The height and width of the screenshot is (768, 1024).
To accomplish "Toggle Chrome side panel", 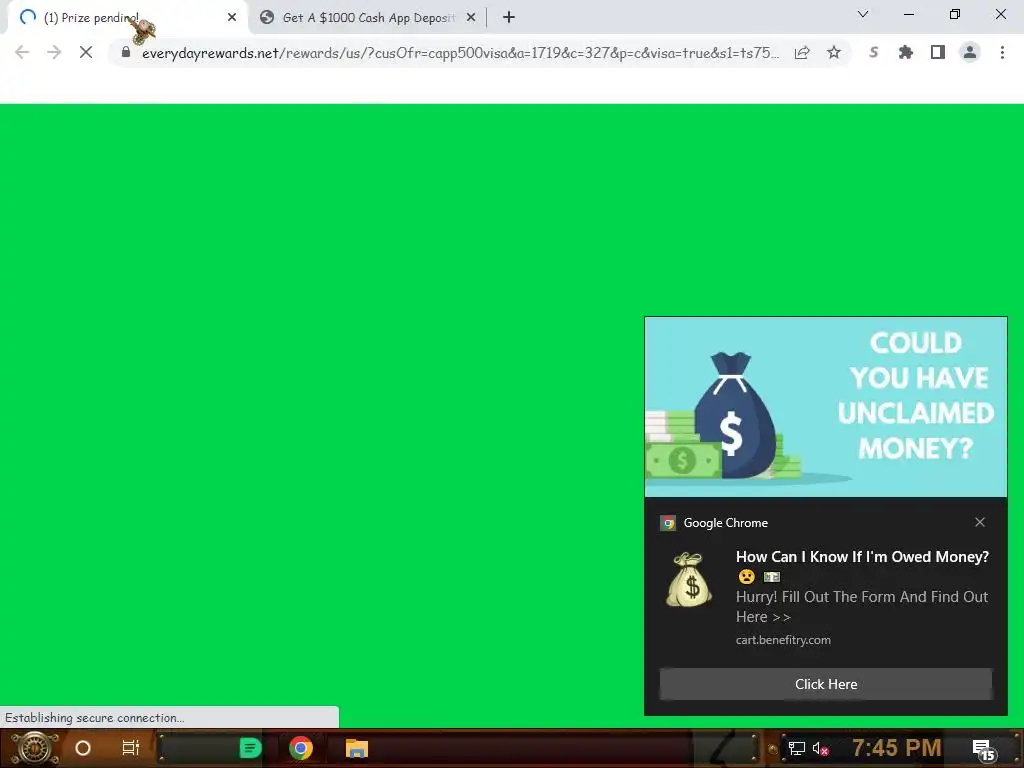I will pos(938,52).
